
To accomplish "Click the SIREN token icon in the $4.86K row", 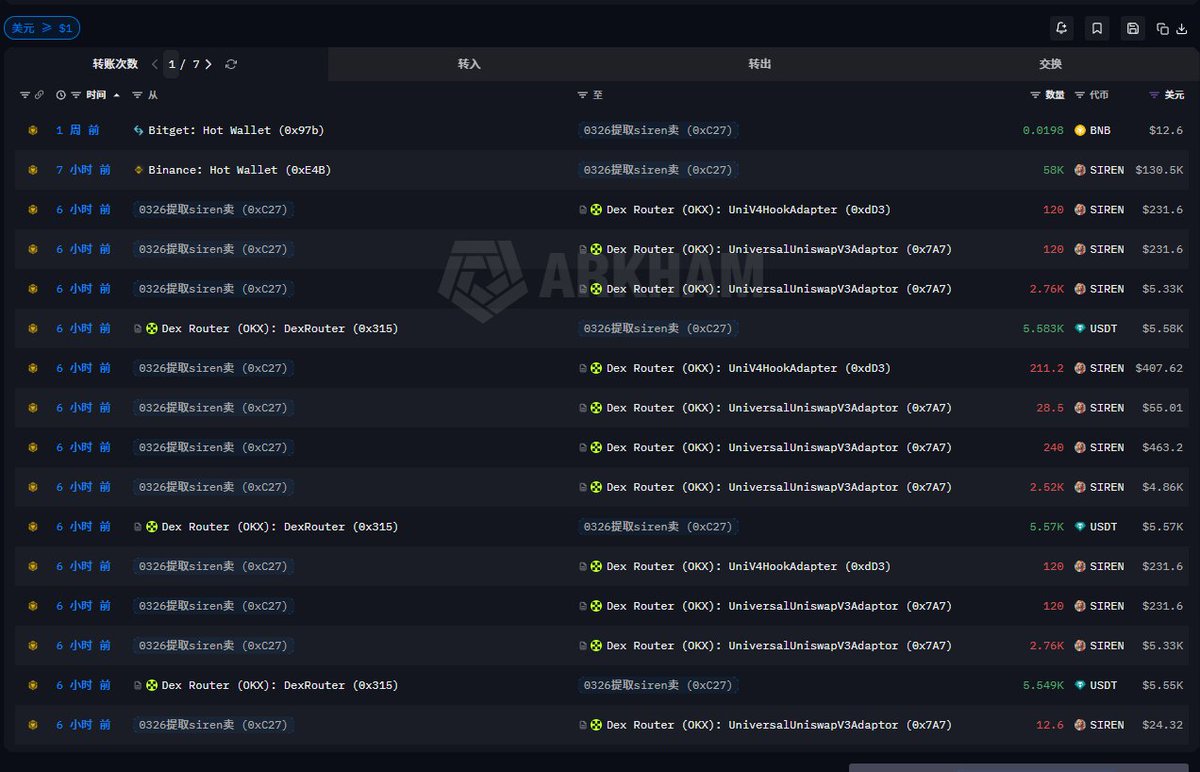I will (x=1080, y=487).
